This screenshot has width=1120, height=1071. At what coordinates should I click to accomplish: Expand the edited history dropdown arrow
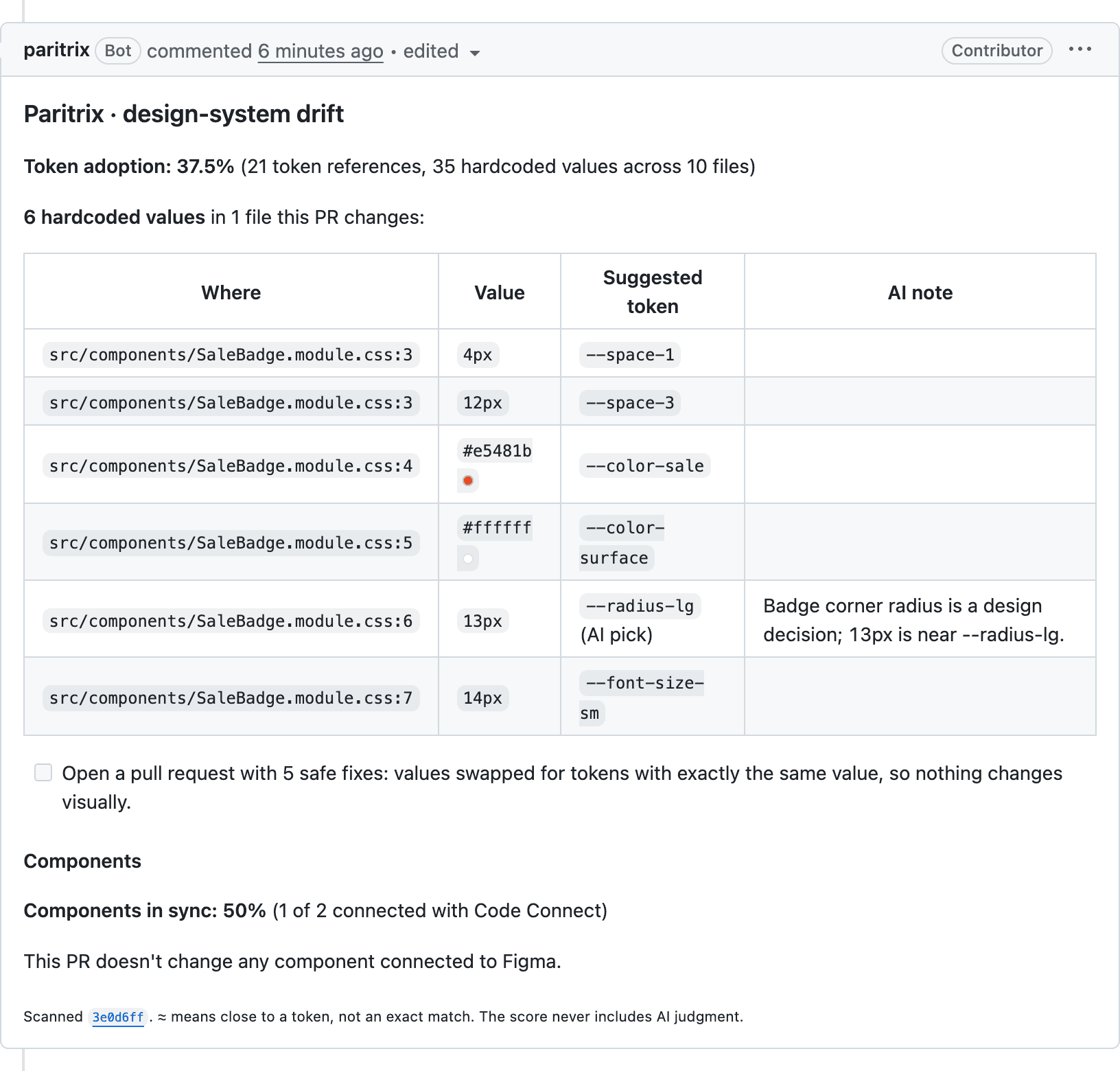pos(474,53)
